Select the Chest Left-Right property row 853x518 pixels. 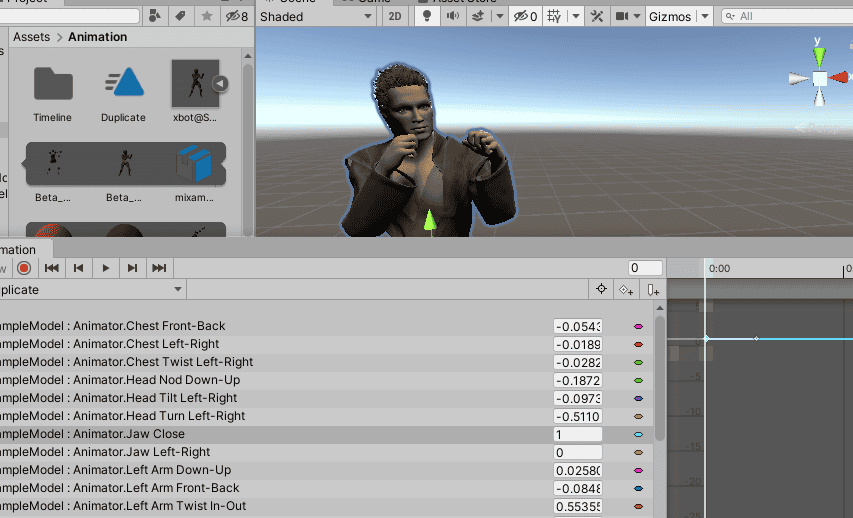pos(326,344)
